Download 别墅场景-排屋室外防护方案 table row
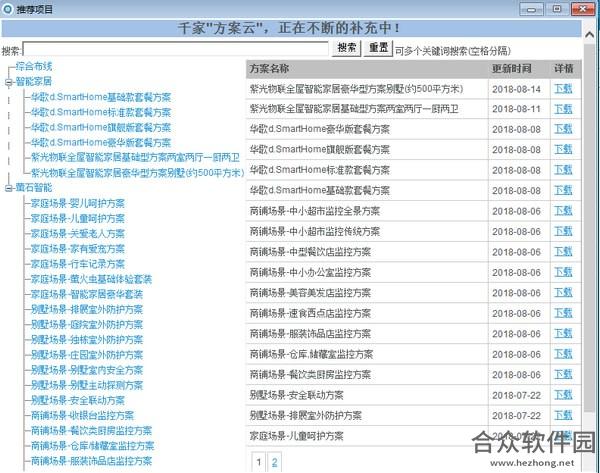The image size is (600, 473). [563, 416]
